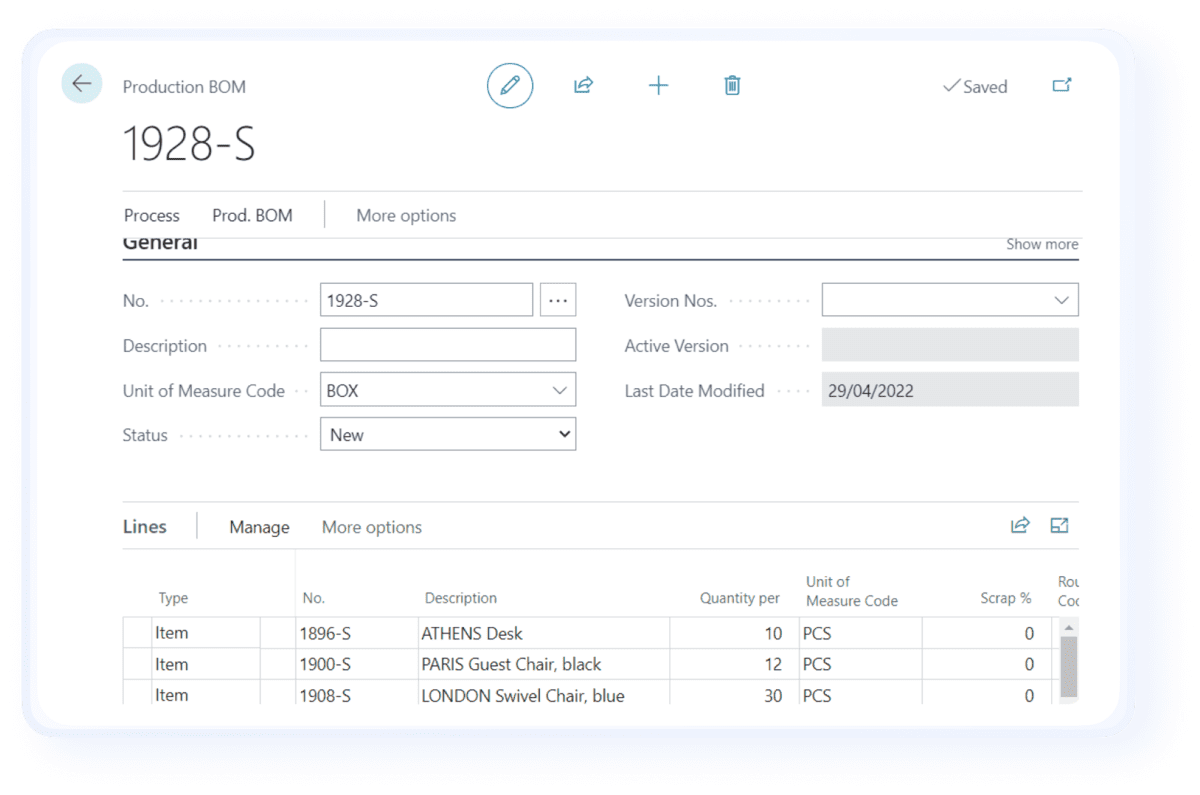Click the Lines section heading
This screenshot has height=795, width=1200.
pos(145,527)
